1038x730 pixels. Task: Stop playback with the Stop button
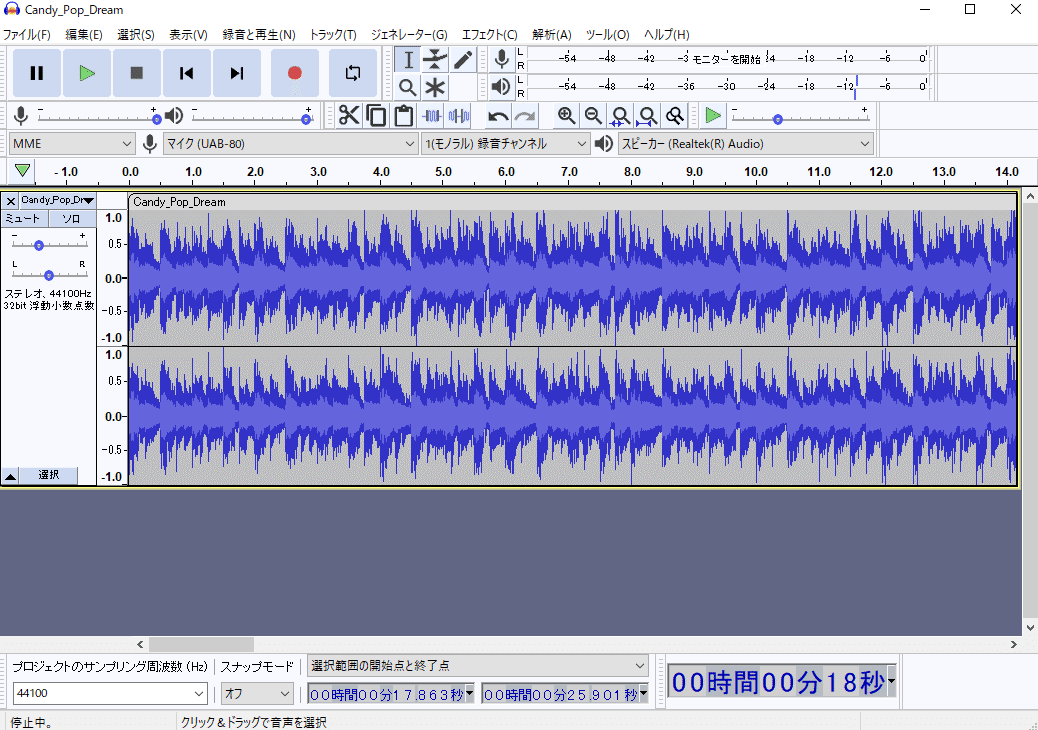(136, 73)
